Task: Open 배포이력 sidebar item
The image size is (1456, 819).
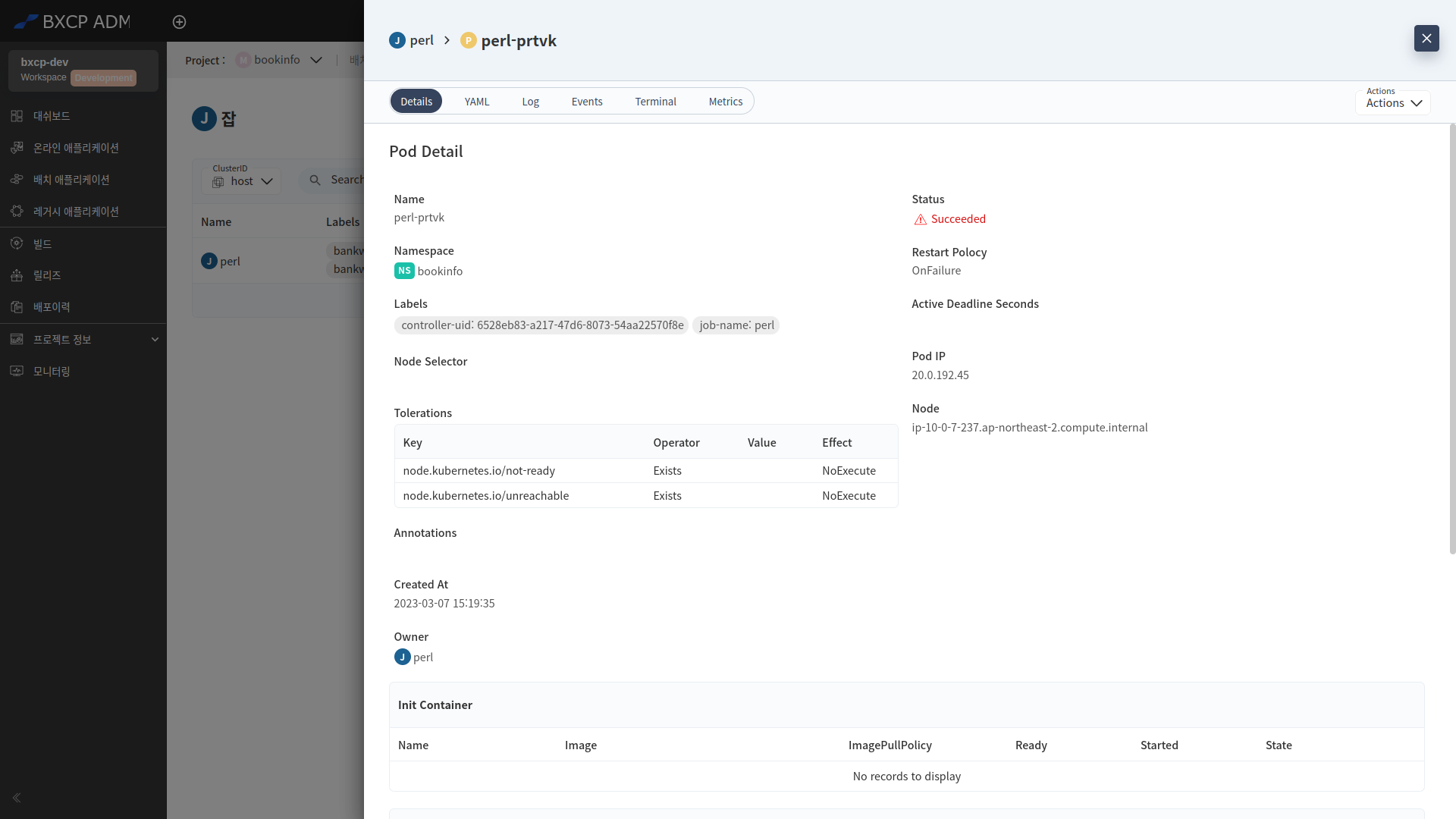Action: (x=83, y=307)
